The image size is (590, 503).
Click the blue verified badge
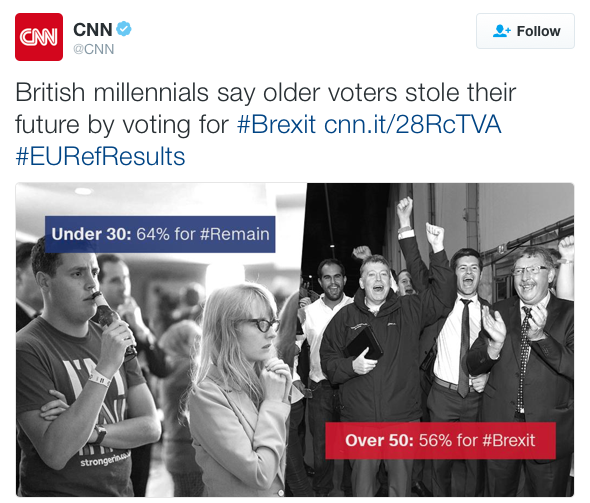tap(123, 29)
